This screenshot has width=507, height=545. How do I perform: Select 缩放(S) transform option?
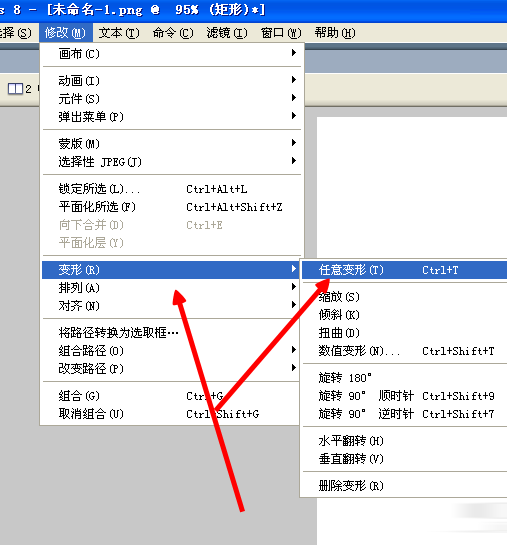coord(404,297)
